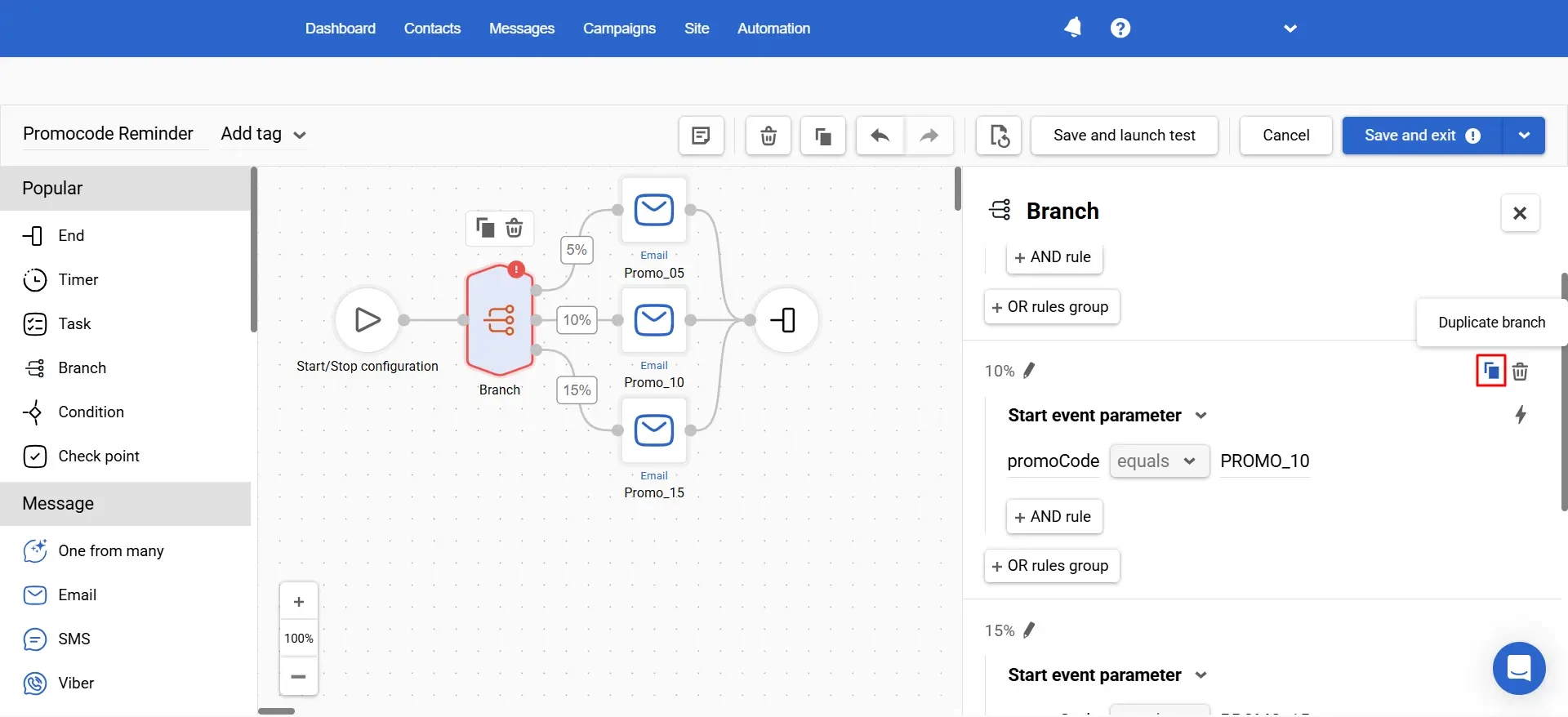Click the notes icon in the toolbar
Image resolution: width=1568 pixels, height=717 pixels.
tap(701, 136)
